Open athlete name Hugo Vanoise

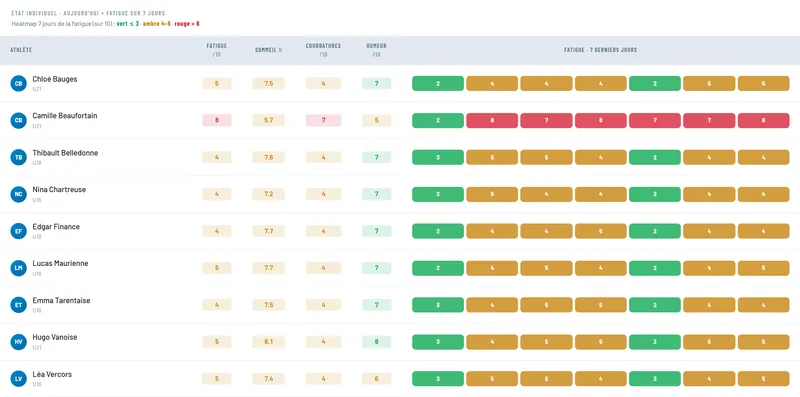click(55, 337)
